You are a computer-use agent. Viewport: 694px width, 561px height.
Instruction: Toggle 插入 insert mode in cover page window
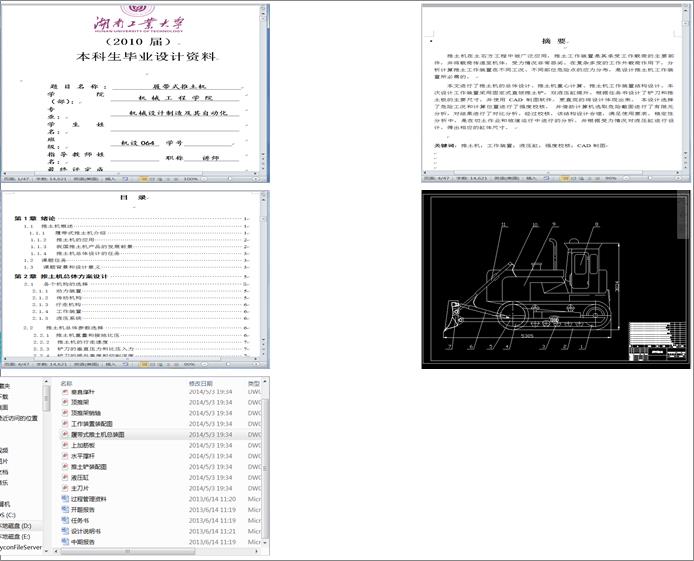coord(110,179)
